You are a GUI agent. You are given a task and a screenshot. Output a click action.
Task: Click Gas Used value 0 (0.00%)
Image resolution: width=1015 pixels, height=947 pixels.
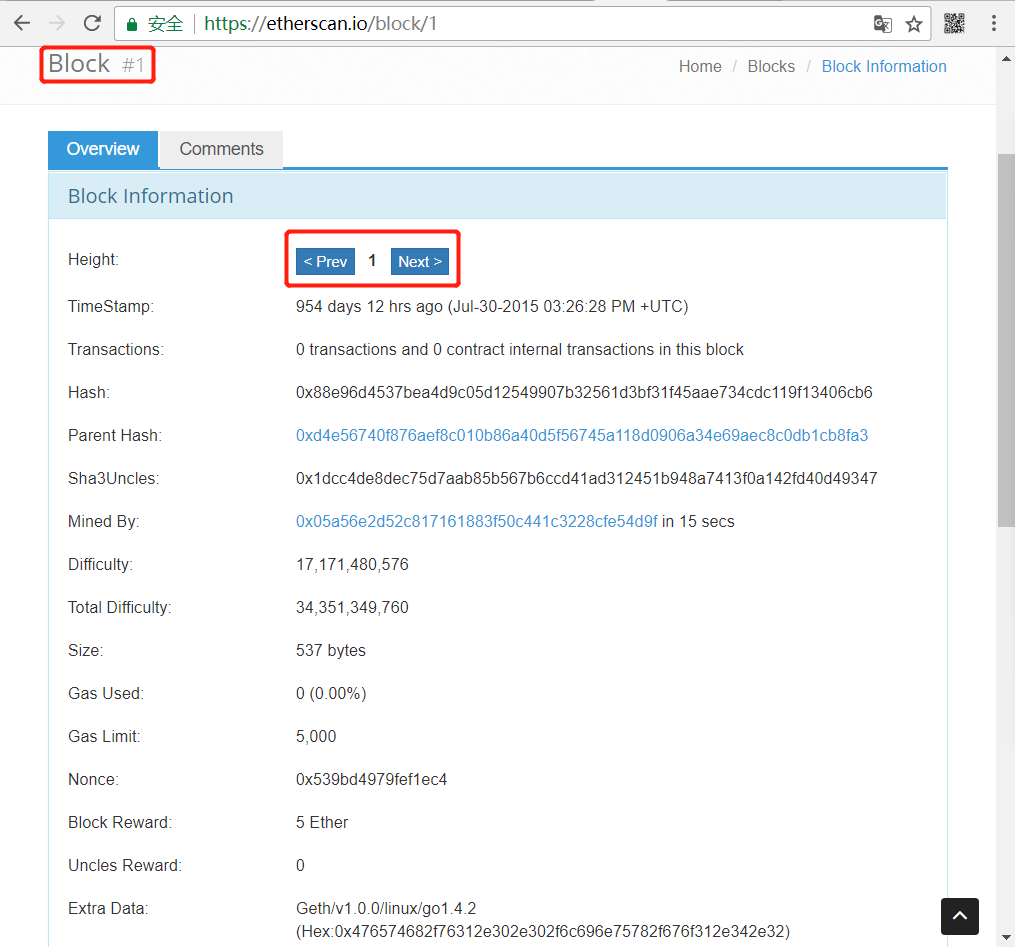point(331,694)
